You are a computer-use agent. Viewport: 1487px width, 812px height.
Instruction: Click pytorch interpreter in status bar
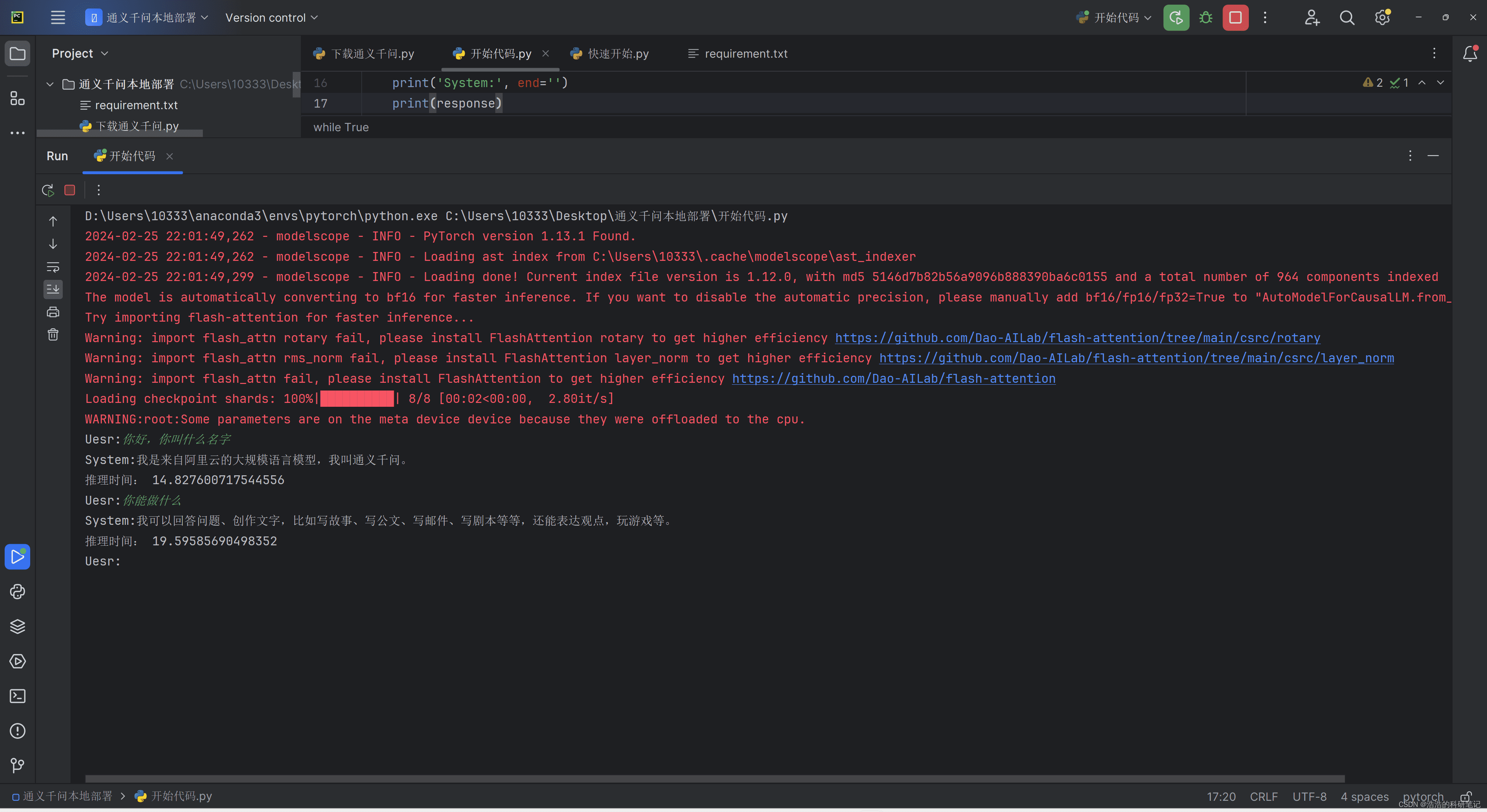(1423, 797)
